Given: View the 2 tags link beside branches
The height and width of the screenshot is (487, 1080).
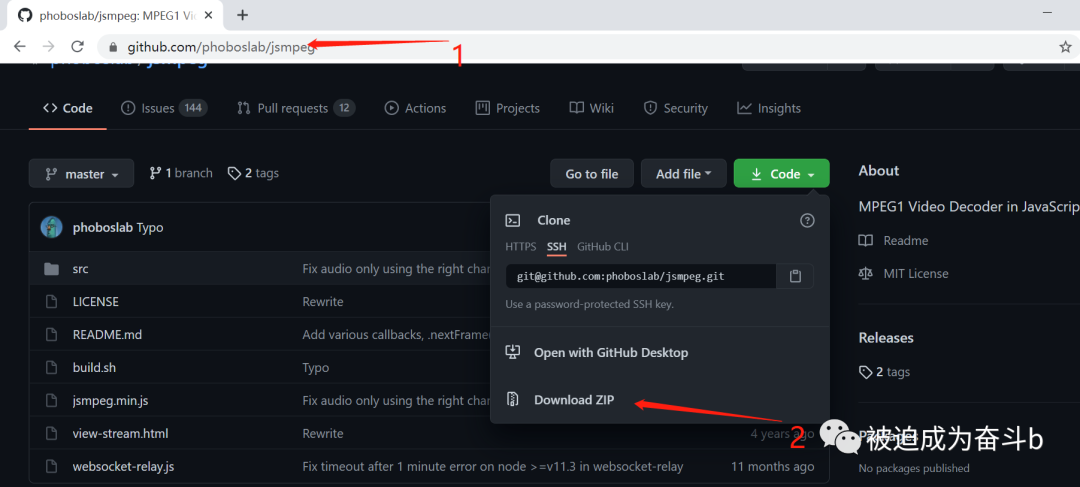Looking at the screenshot, I should pos(253,174).
